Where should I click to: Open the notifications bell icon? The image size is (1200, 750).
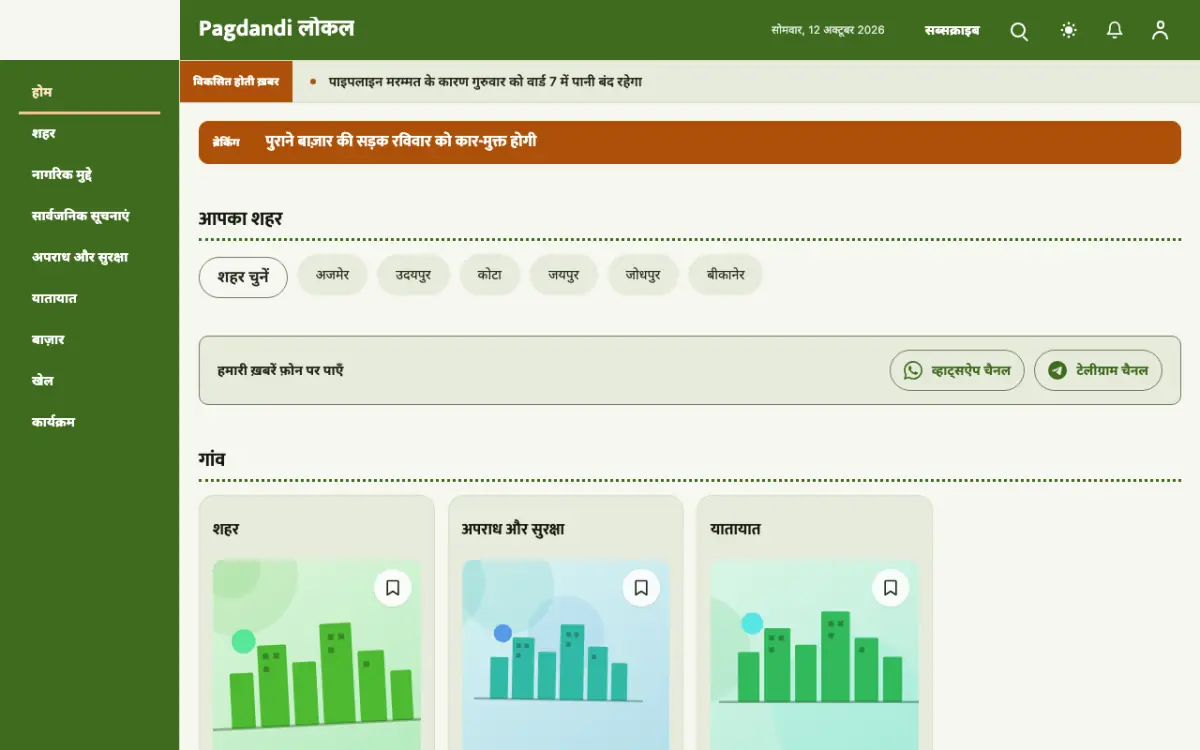tap(1115, 31)
